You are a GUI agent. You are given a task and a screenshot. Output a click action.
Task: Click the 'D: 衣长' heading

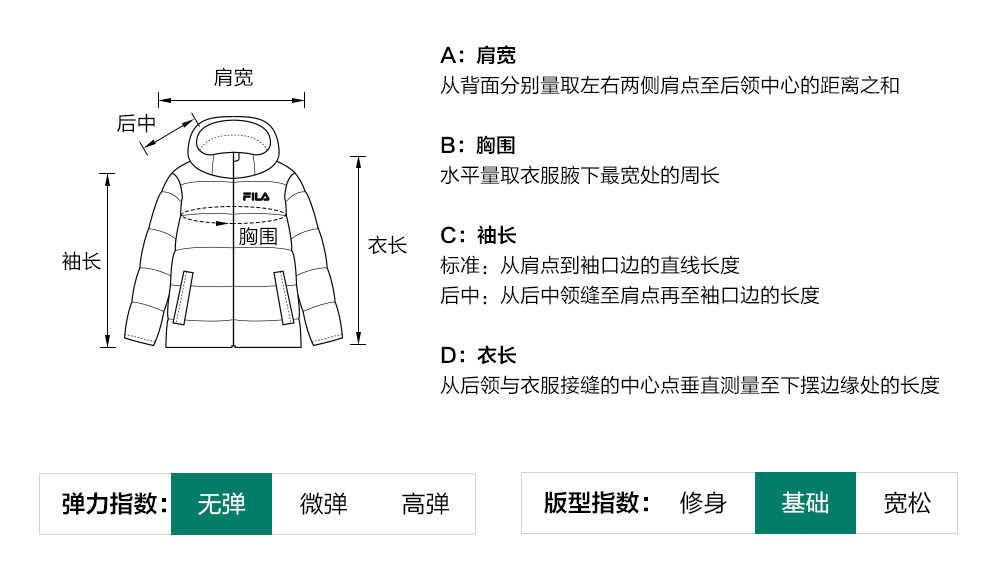coord(478,355)
